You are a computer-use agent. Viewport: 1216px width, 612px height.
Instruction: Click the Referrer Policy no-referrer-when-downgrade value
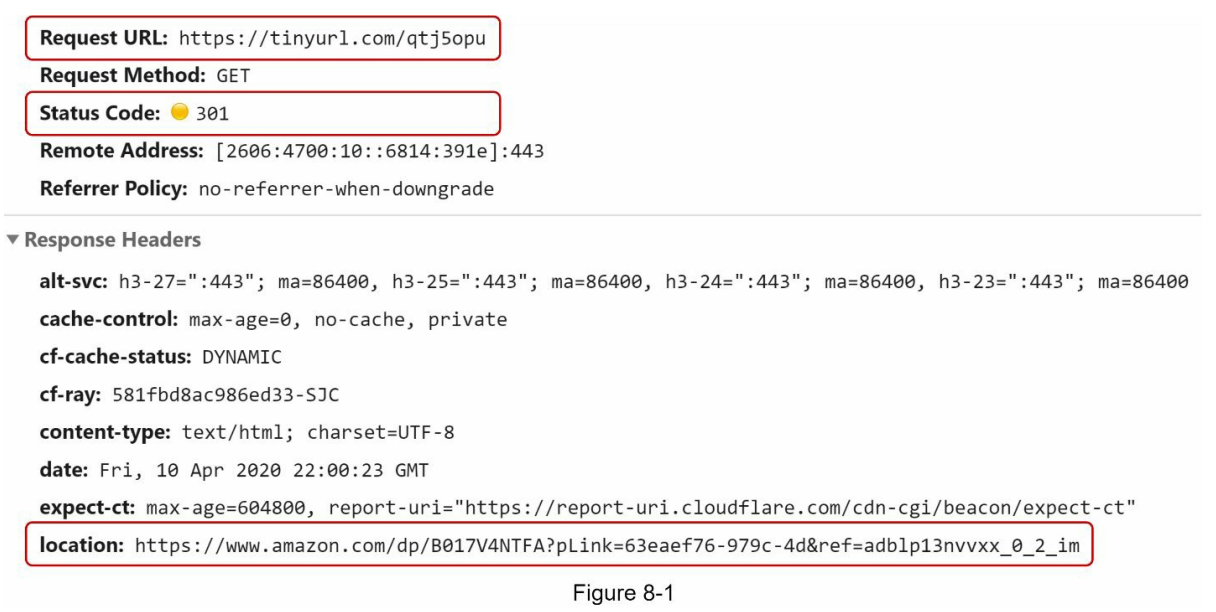pos(346,189)
